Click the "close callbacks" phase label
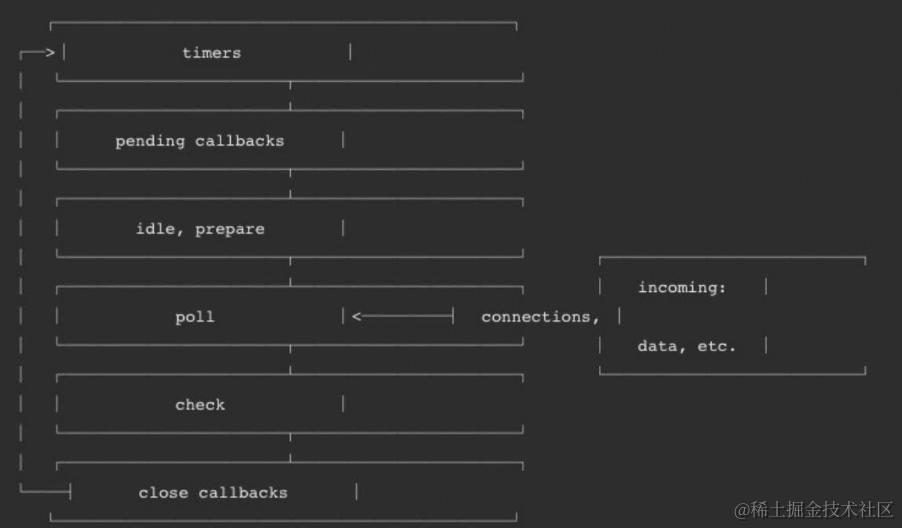This screenshot has width=902, height=528. tap(212, 493)
